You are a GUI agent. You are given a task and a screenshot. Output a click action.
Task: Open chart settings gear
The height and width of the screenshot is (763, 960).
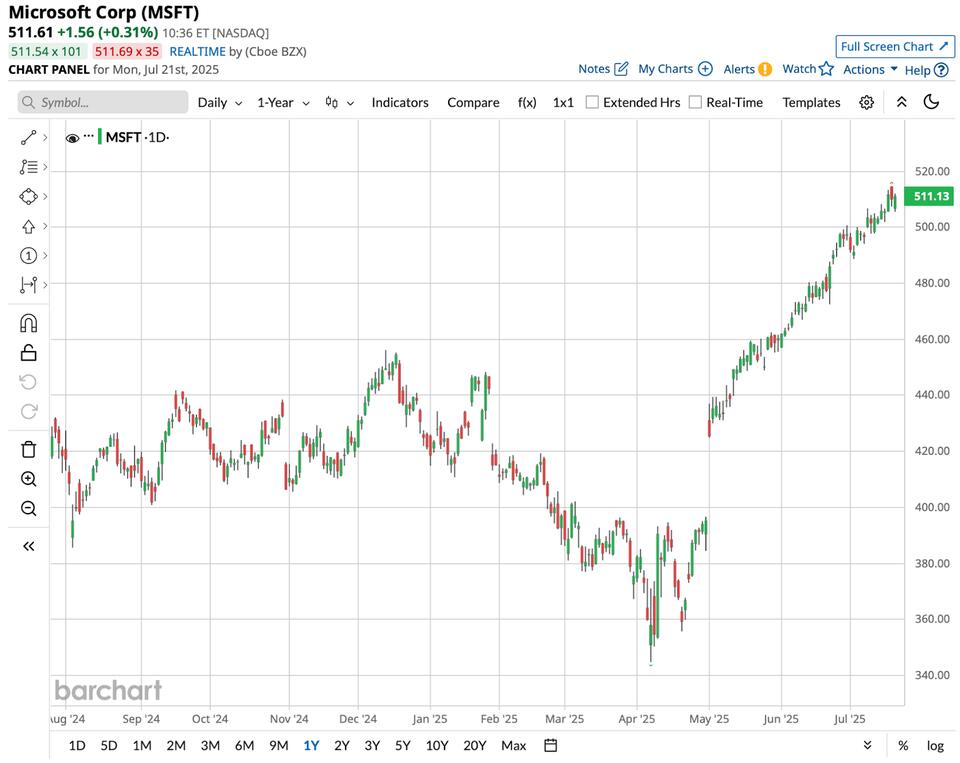(x=866, y=102)
